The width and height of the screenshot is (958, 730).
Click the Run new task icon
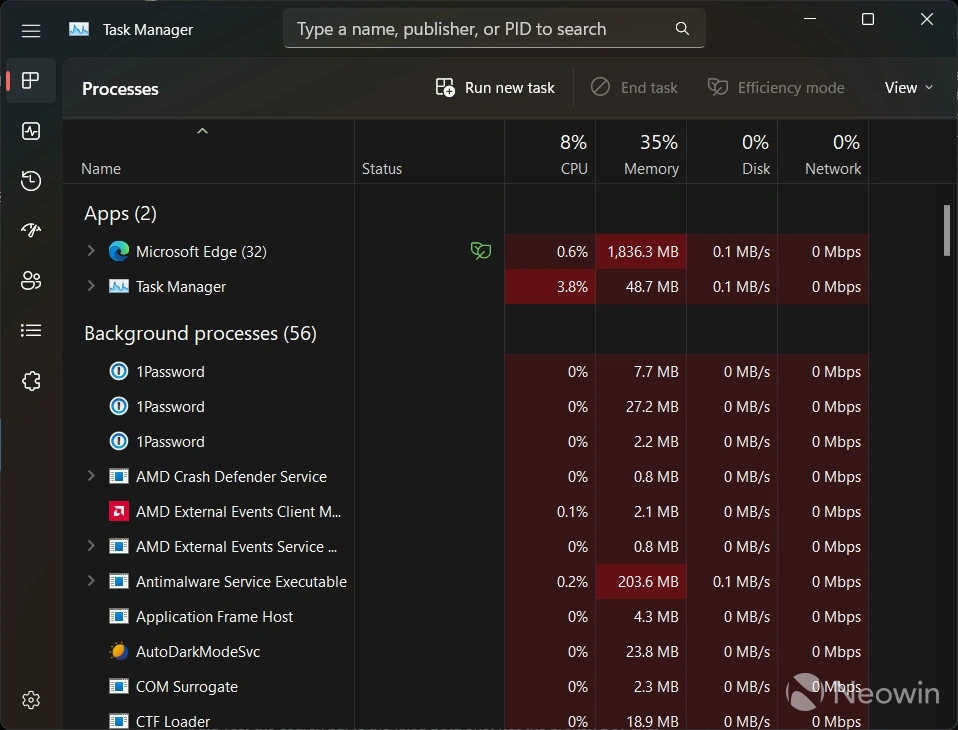pos(445,87)
